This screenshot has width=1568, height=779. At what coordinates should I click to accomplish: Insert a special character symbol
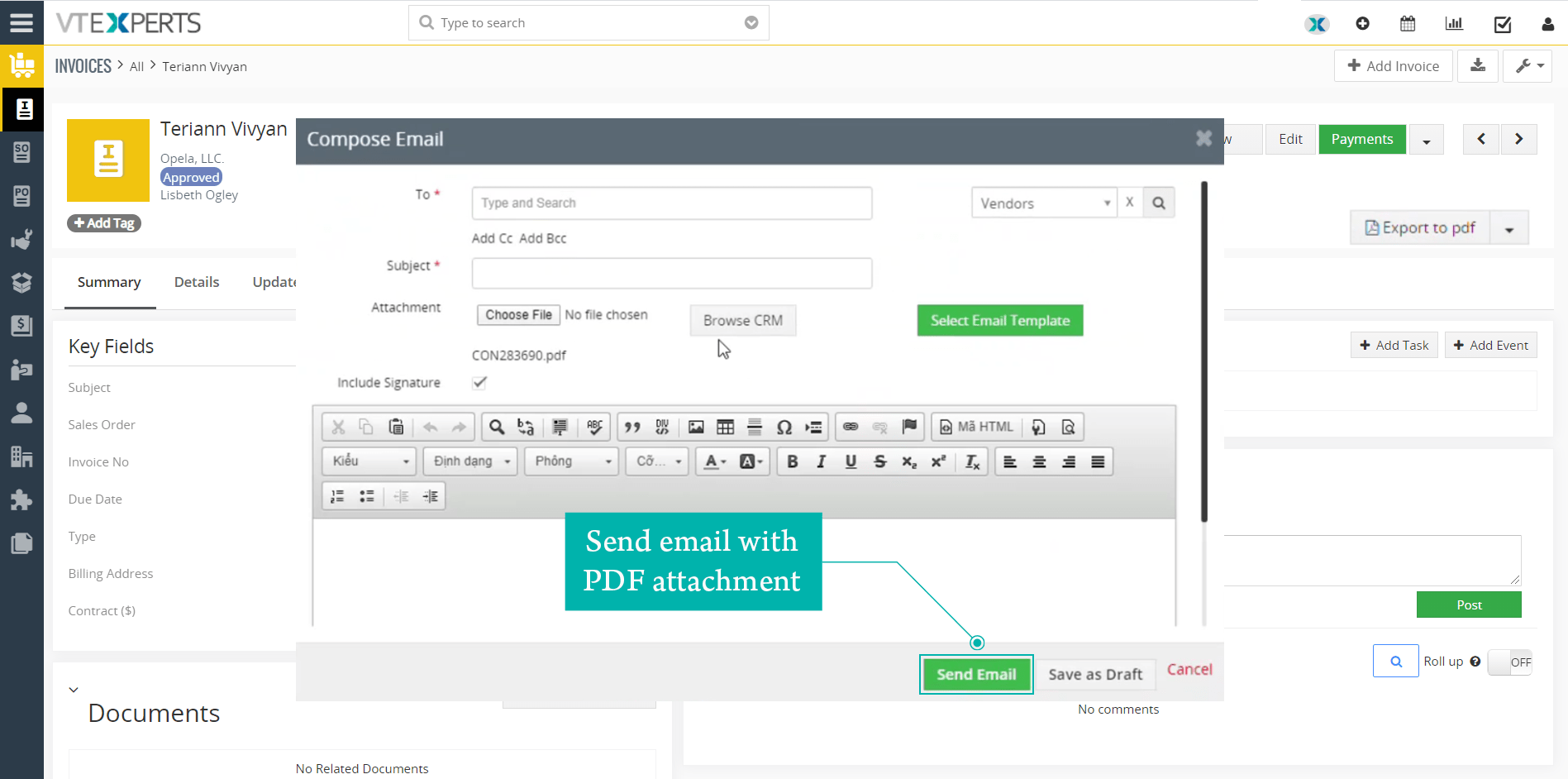pyautogui.click(x=784, y=427)
